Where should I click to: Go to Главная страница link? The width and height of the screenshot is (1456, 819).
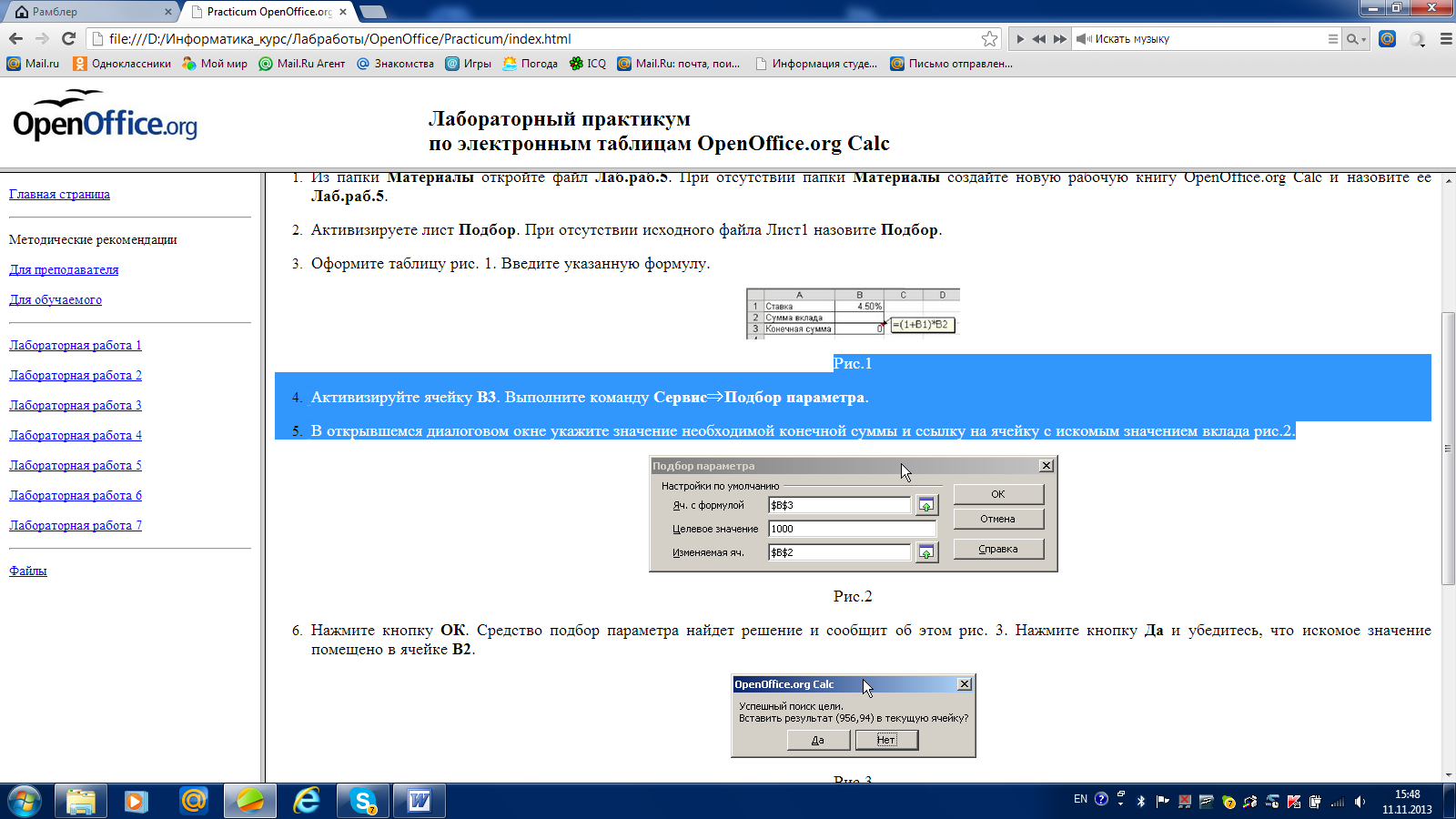tap(59, 194)
